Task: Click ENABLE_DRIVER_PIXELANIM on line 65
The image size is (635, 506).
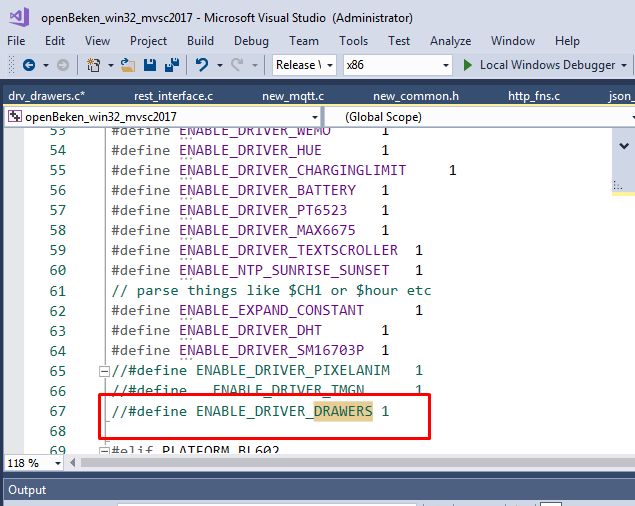Action: [x=293, y=370]
